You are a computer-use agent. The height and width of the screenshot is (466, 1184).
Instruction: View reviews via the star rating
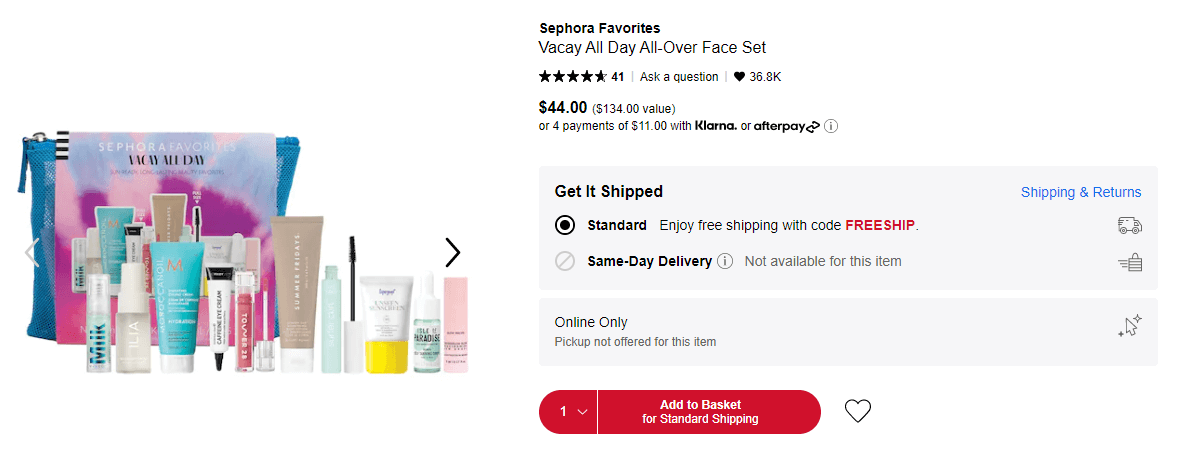point(573,76)
